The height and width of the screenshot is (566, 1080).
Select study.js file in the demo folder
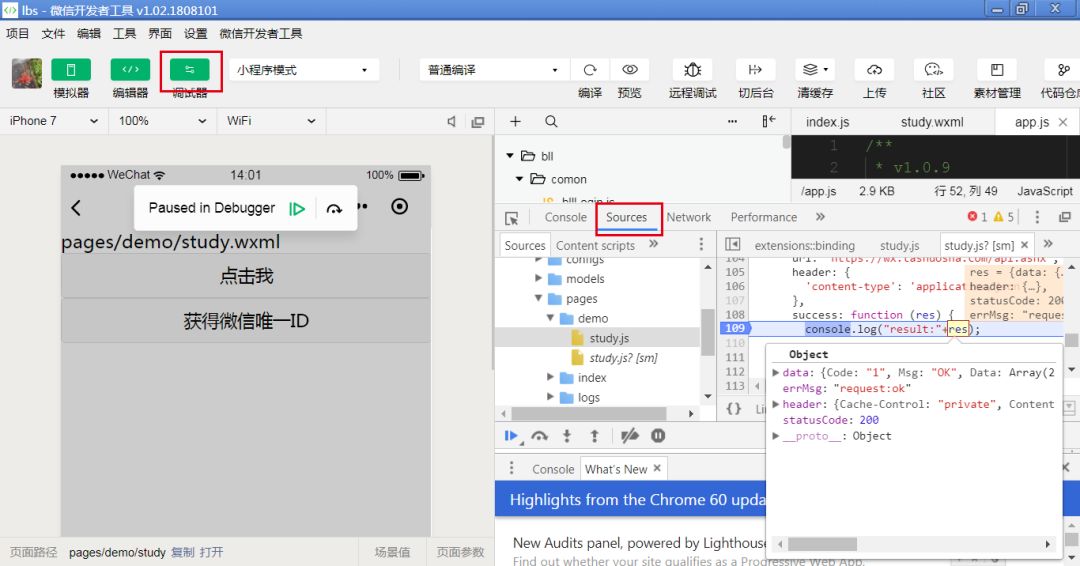tap(609, 338)
